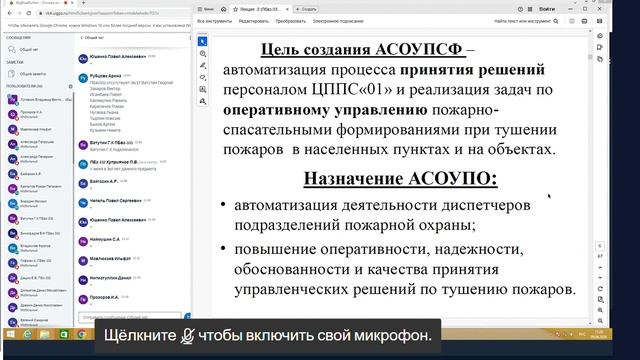Go to next page with down arrow
640x360 pixels.
pyautogui.click(x=600, y=278)
